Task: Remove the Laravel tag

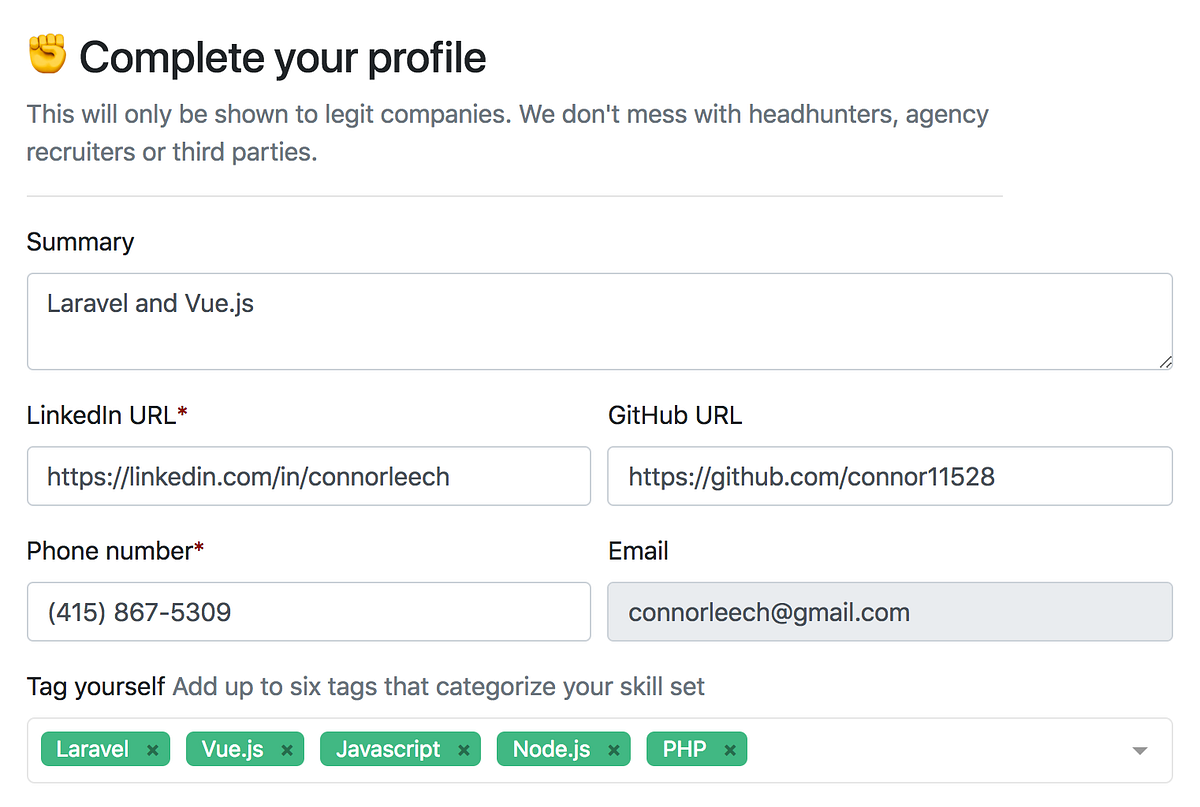Action: click(x=152, y=748)
